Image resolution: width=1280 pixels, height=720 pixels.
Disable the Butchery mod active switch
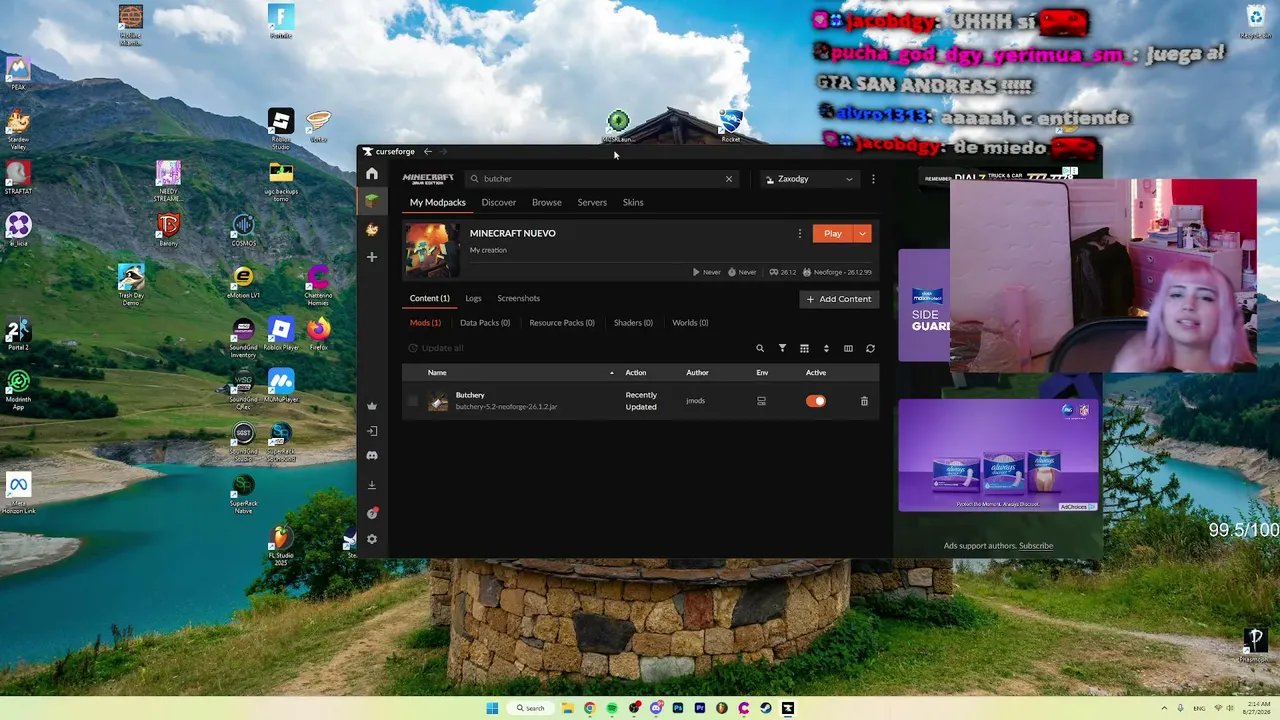point(816,401)
